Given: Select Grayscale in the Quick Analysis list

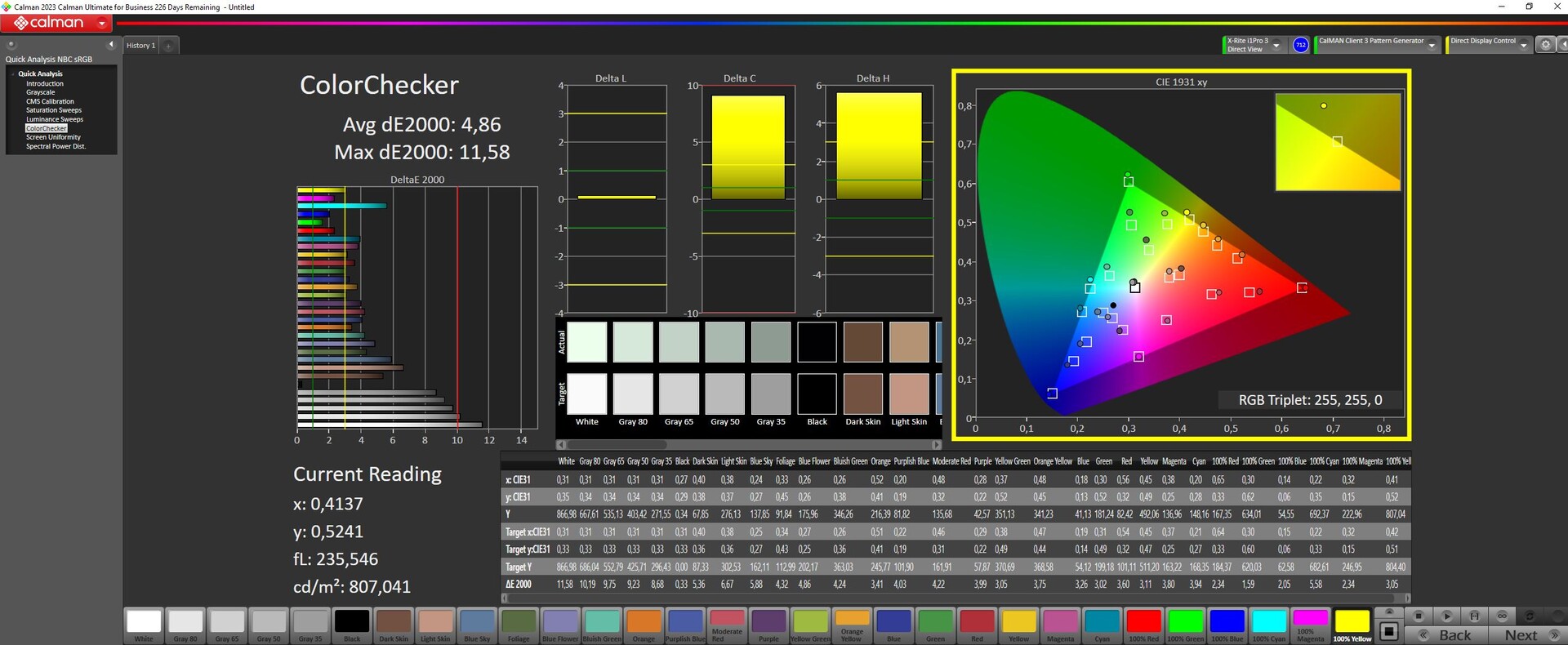Looking at the screenshot, I should click(x=40, y=92).
